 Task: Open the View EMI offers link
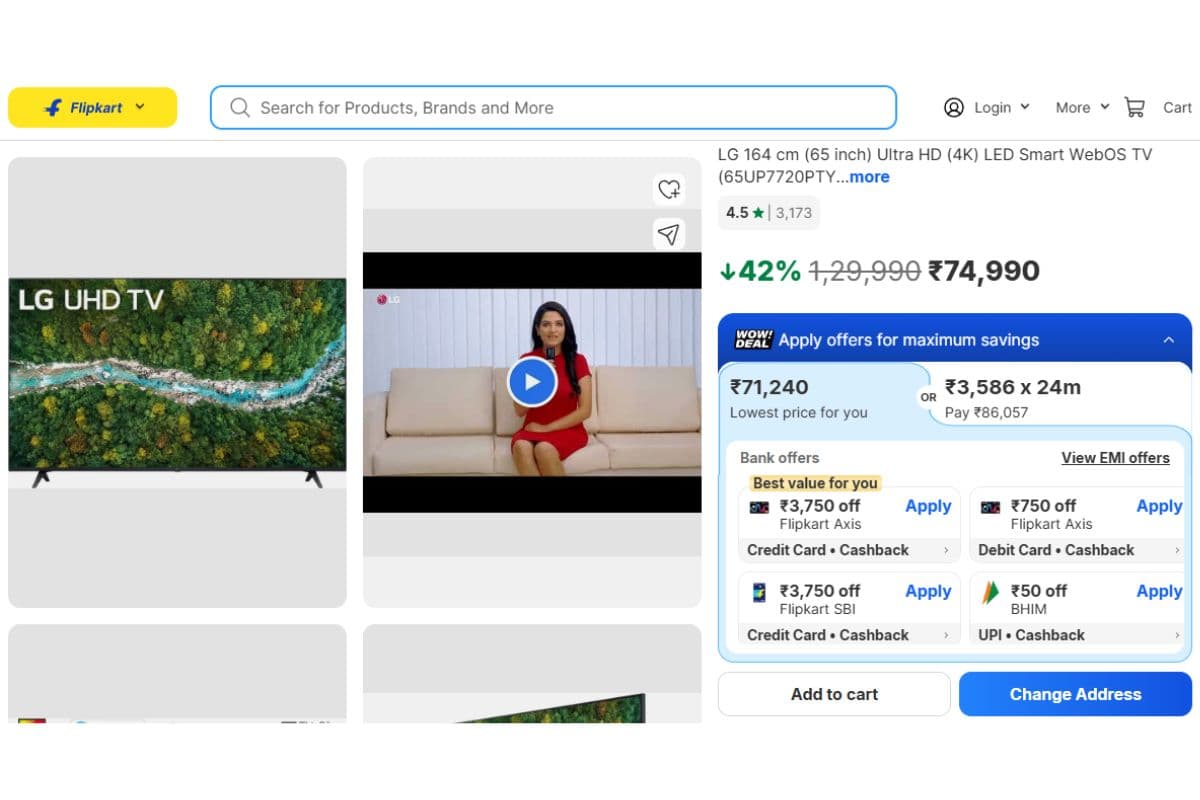(1115, 458)
